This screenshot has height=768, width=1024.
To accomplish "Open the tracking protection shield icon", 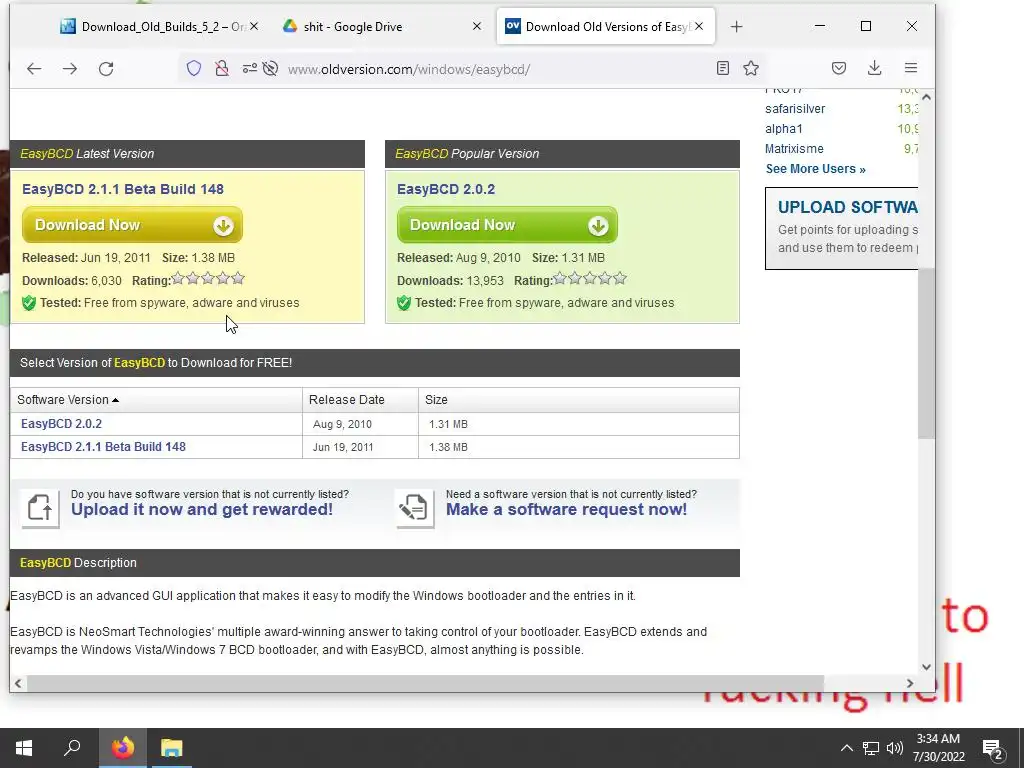I will [194, 69].
